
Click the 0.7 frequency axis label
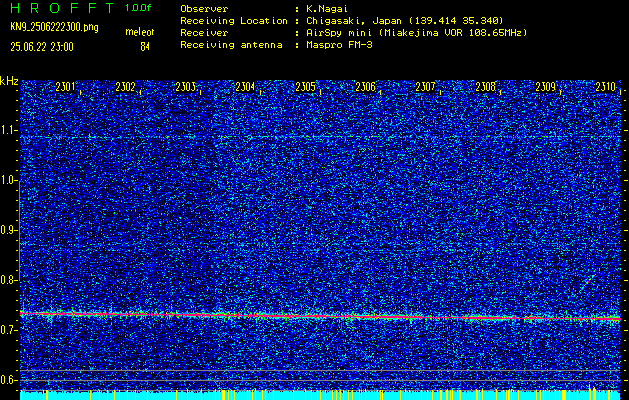pos(8,330)
